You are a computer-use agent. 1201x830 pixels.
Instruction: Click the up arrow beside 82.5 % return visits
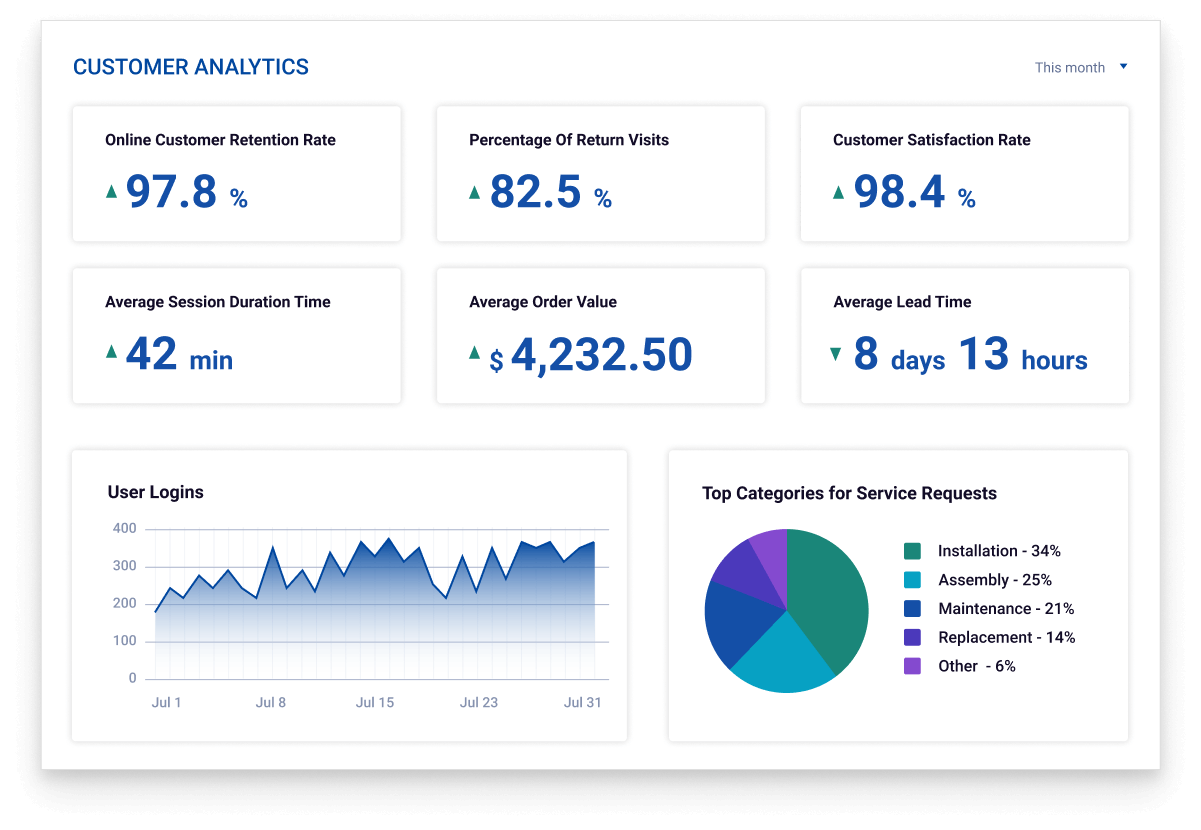coord(475,191)
